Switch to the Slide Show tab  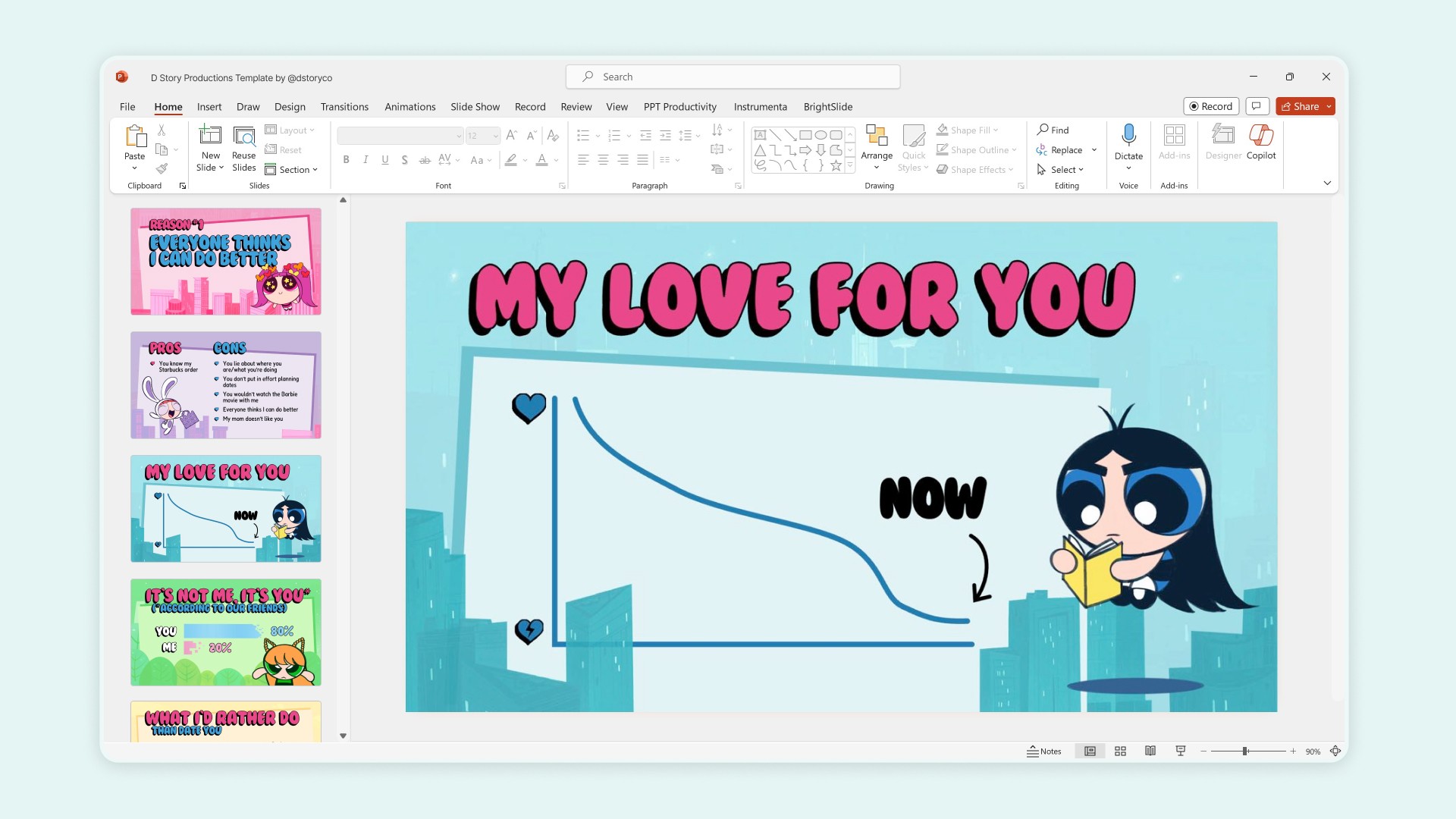475,107
